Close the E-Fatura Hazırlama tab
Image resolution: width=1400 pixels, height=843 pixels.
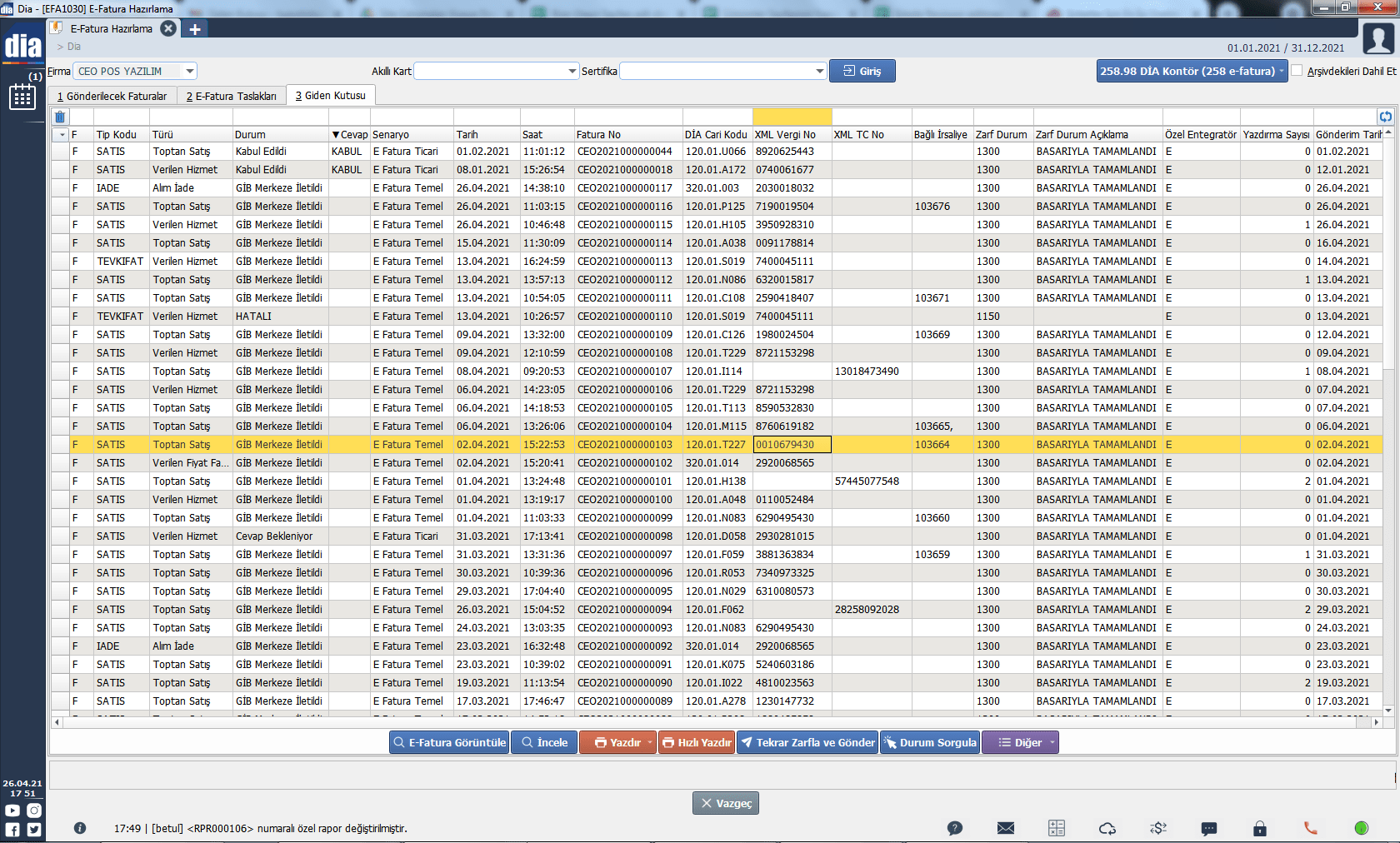[x=168, y=28]
